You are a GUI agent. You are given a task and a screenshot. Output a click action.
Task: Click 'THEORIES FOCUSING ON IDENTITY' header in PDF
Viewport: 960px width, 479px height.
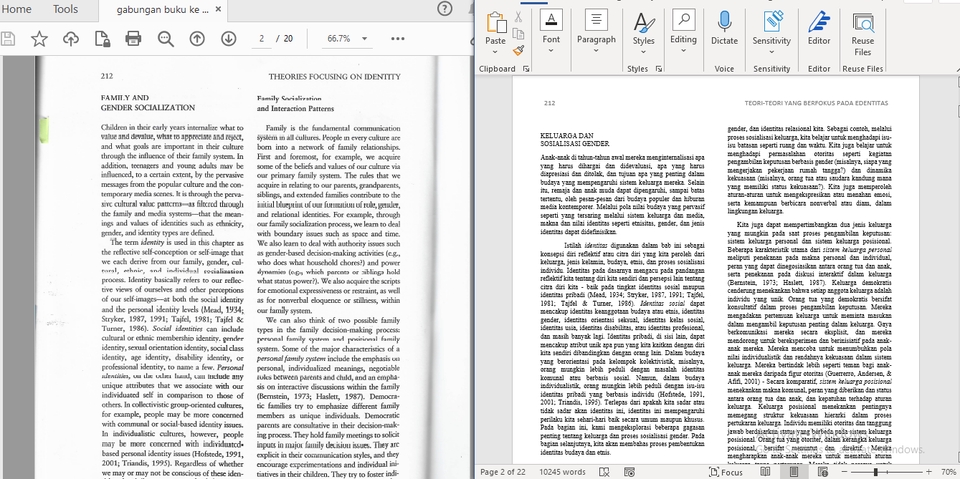[x=334, y=77]
